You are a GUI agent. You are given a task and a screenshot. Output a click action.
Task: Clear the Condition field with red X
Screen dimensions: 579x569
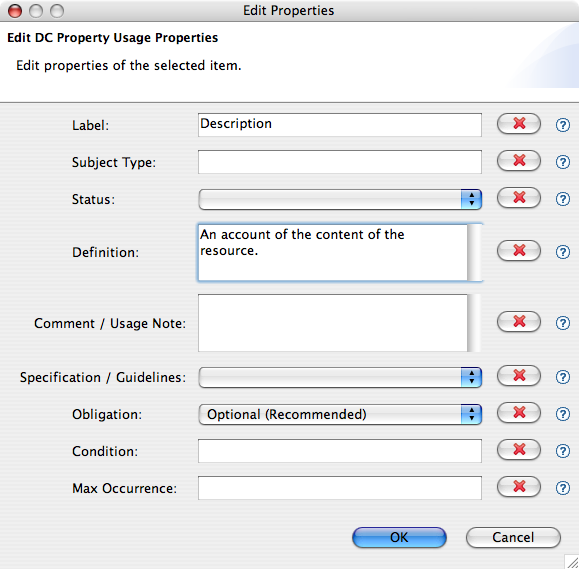519,449
